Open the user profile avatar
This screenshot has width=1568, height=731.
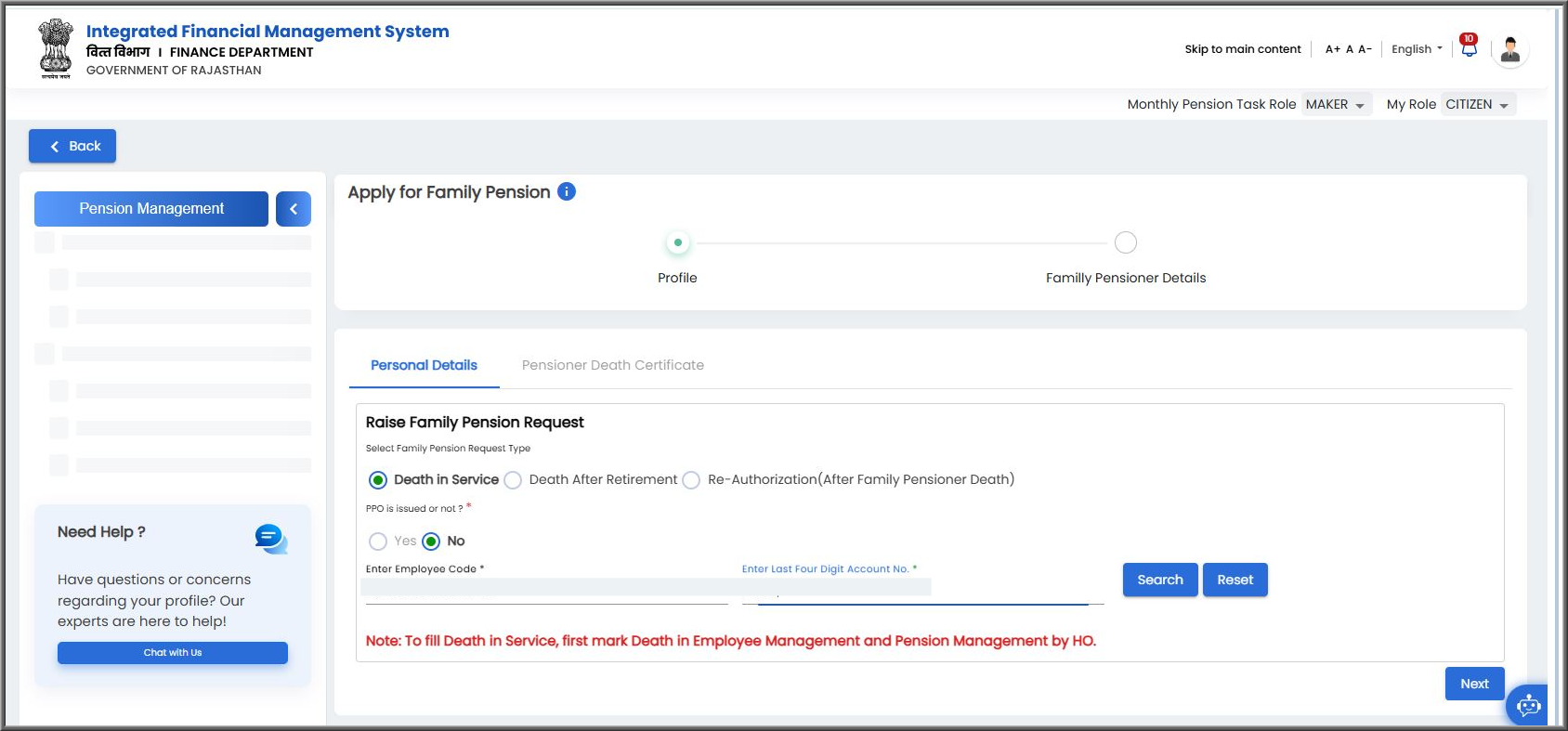(x=1510, y=49)
